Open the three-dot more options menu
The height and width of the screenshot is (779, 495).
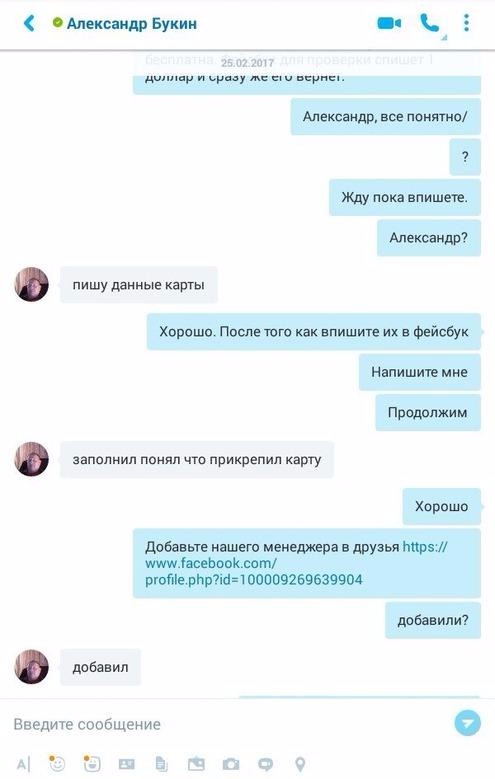click(x=466, y=23)
